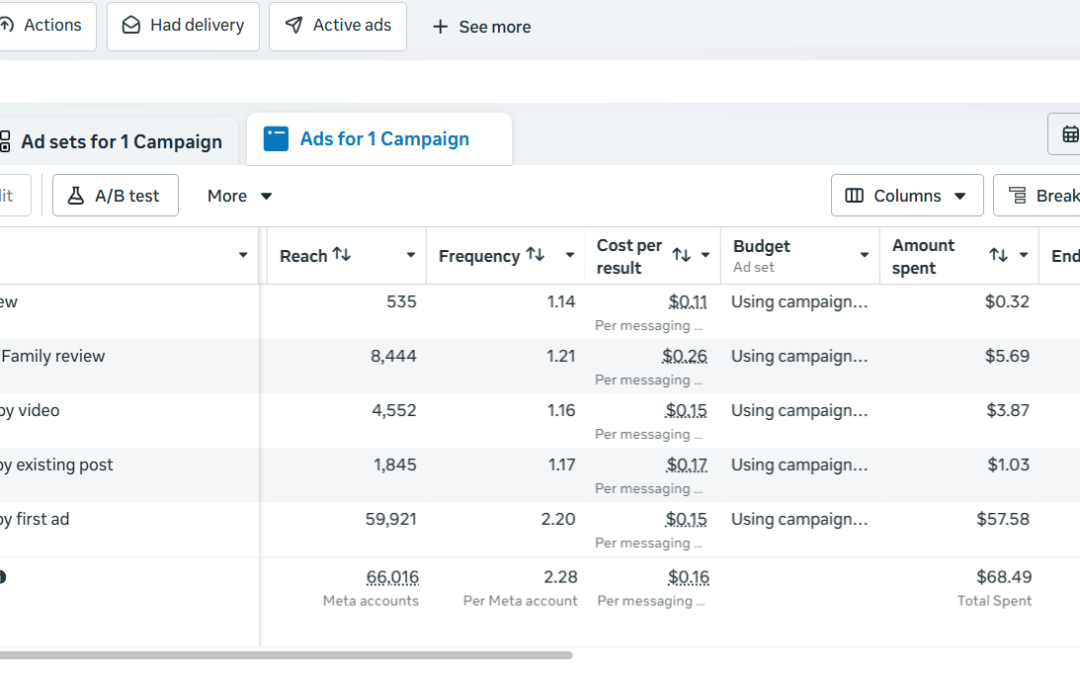Apply the Active ads filter
1080x675 pixels.
click(x=338, y=25)
